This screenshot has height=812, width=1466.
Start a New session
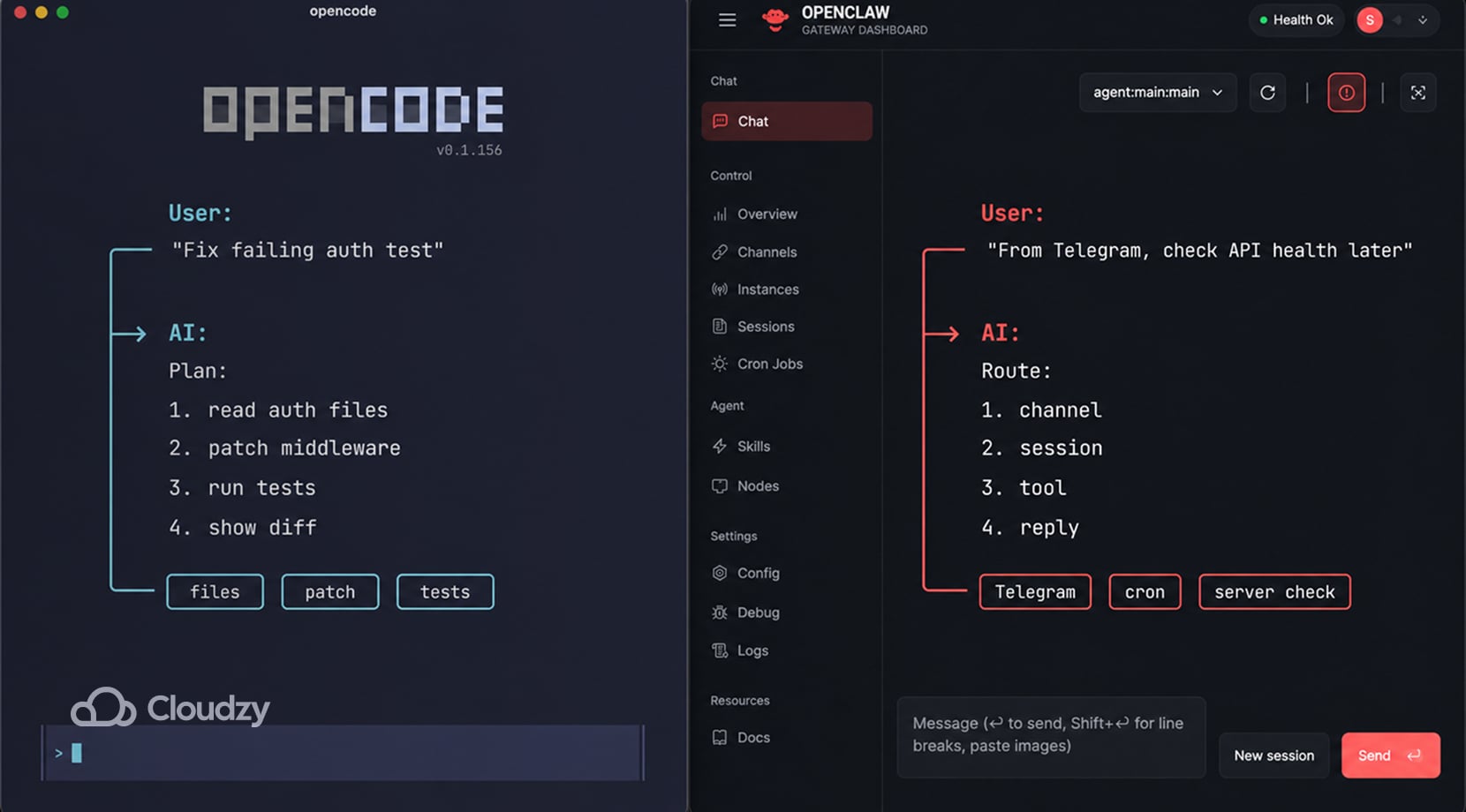[x=1273, y=756]
